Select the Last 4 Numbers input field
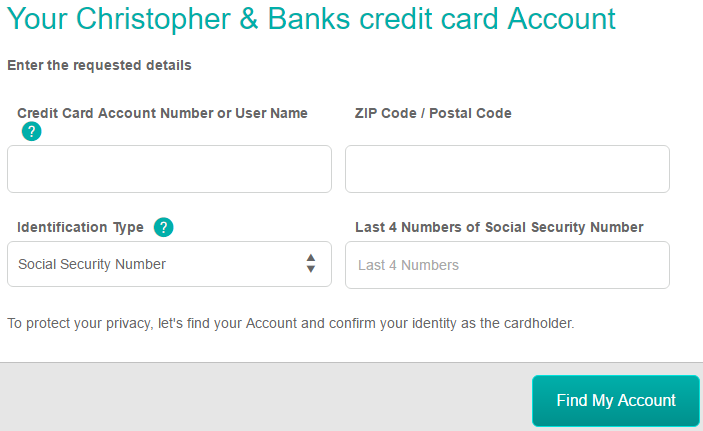This screenshot has width=703, height=431. 508,265
